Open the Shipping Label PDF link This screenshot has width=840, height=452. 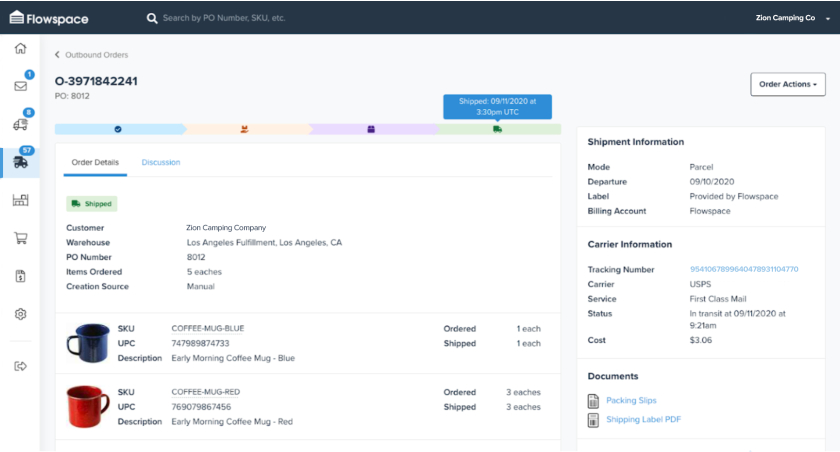coord(643,419)
